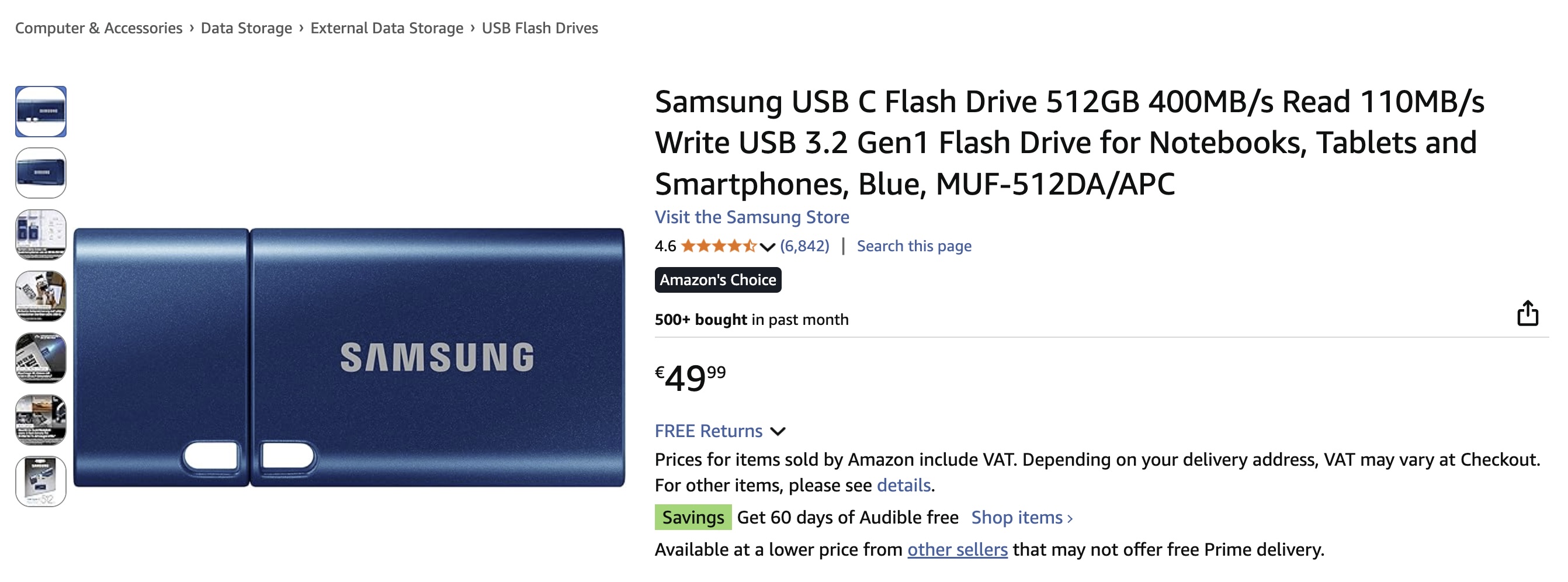Select the third product thumbnail
Screen dimensions: 1568x582
click(41, 234)
